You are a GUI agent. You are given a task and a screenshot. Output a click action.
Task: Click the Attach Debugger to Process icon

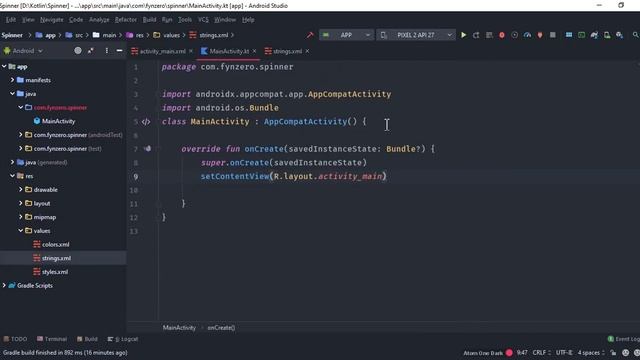tap(540, 35)
